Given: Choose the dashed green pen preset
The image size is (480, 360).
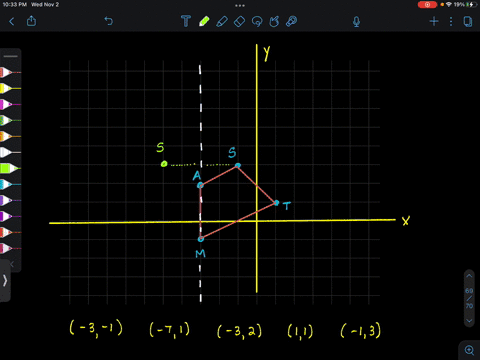Looking at the screenshot, I should (x=10, y=120).
